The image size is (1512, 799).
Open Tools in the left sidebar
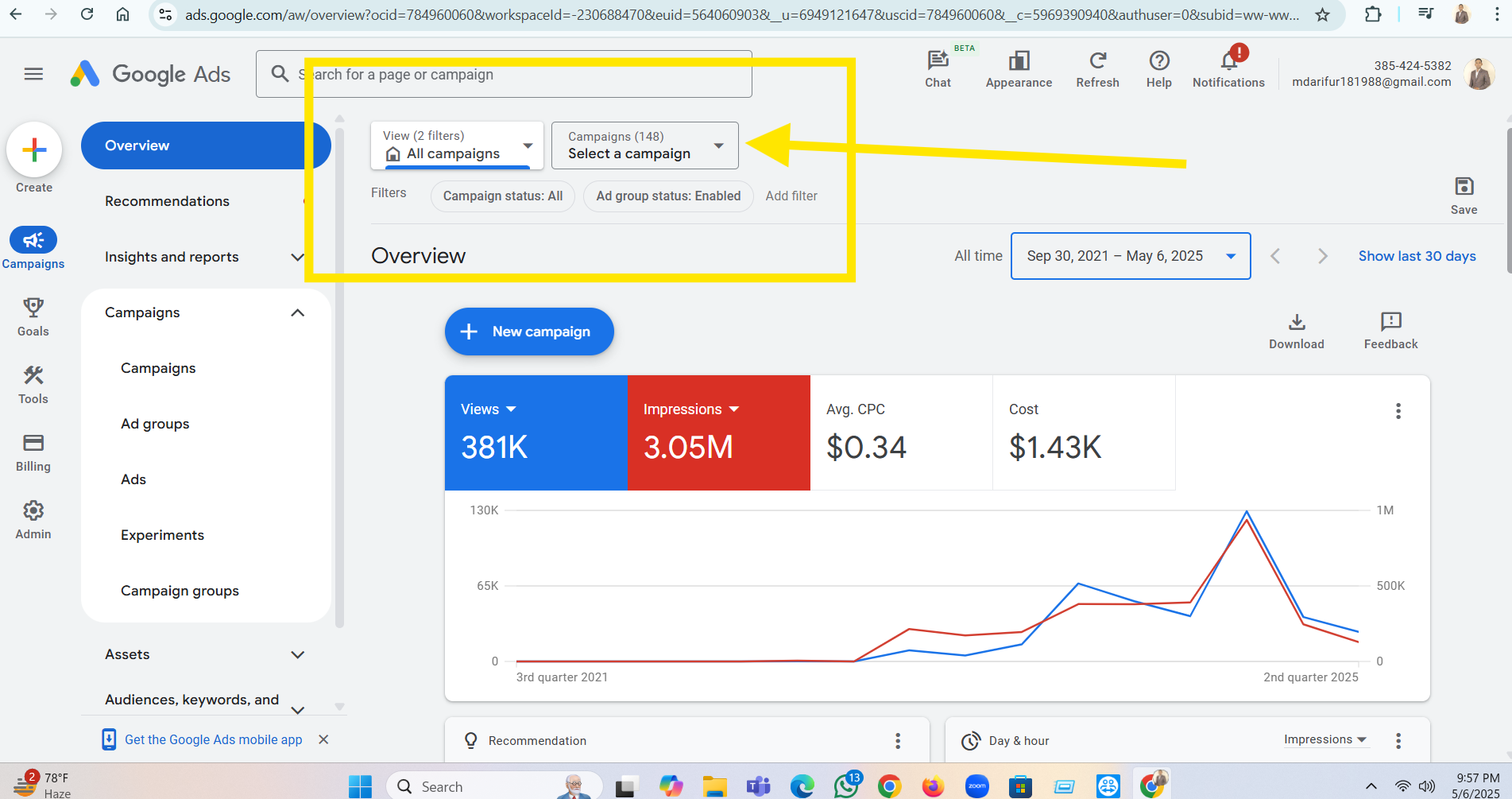pyautogui.click(x=33, y=384)
